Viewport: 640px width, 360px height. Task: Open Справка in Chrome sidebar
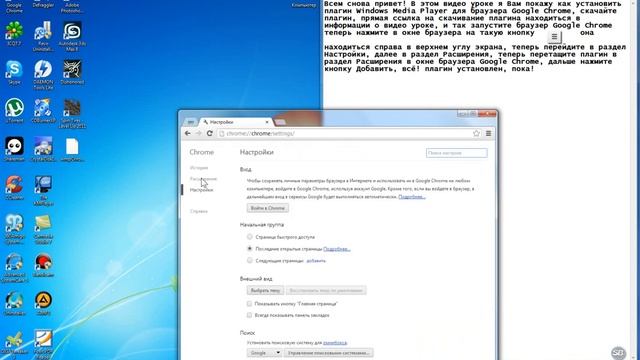pyautogui.click(x=199, y=211)
